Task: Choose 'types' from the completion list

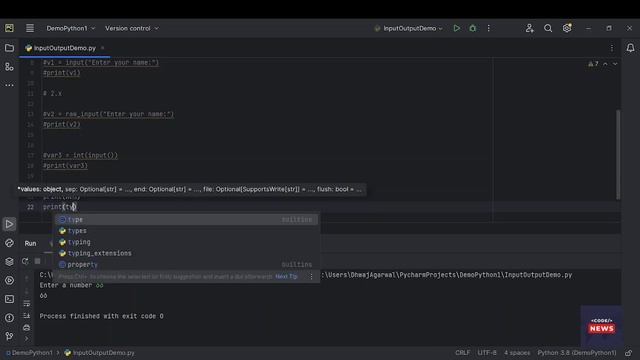Action: tap(187, 231)
